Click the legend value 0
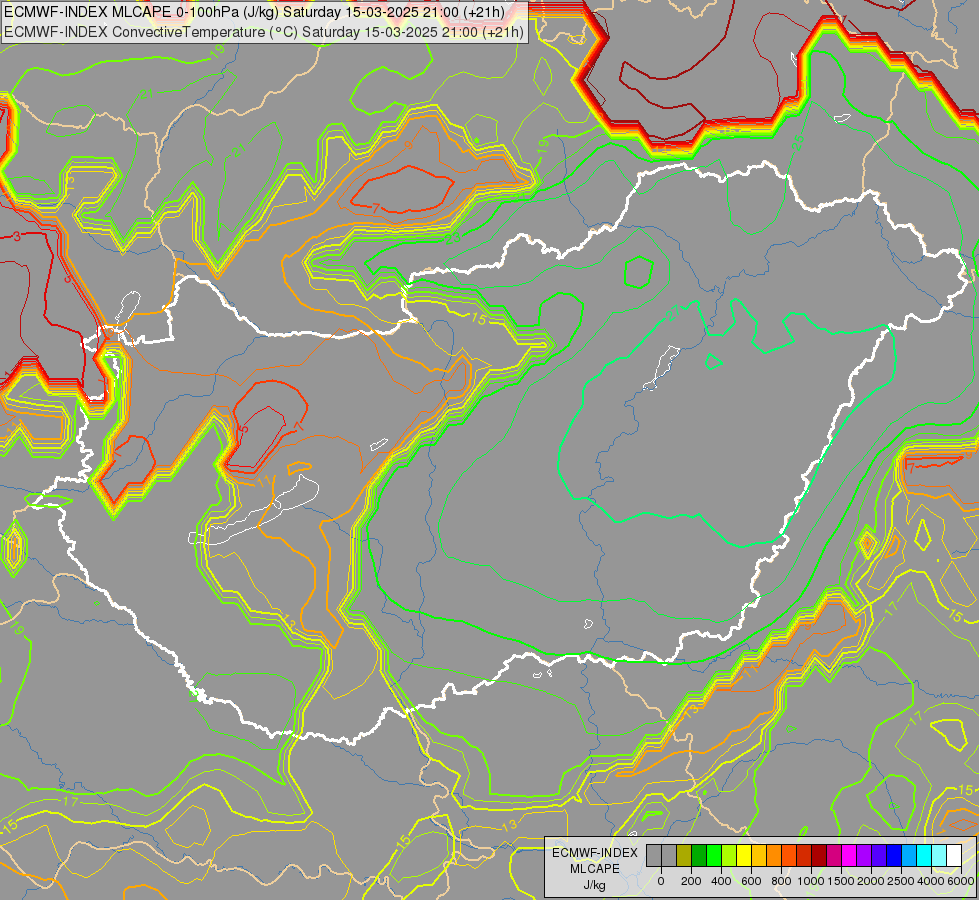The width and height of the screenshot is (979, 900). click(x=661, y=881)
